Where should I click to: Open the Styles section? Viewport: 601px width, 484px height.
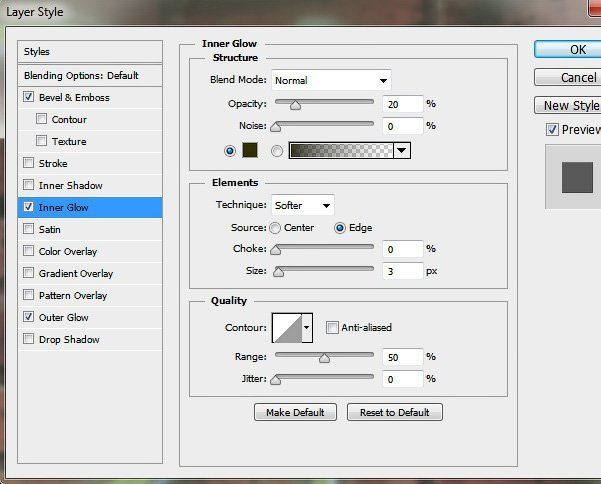90,51
